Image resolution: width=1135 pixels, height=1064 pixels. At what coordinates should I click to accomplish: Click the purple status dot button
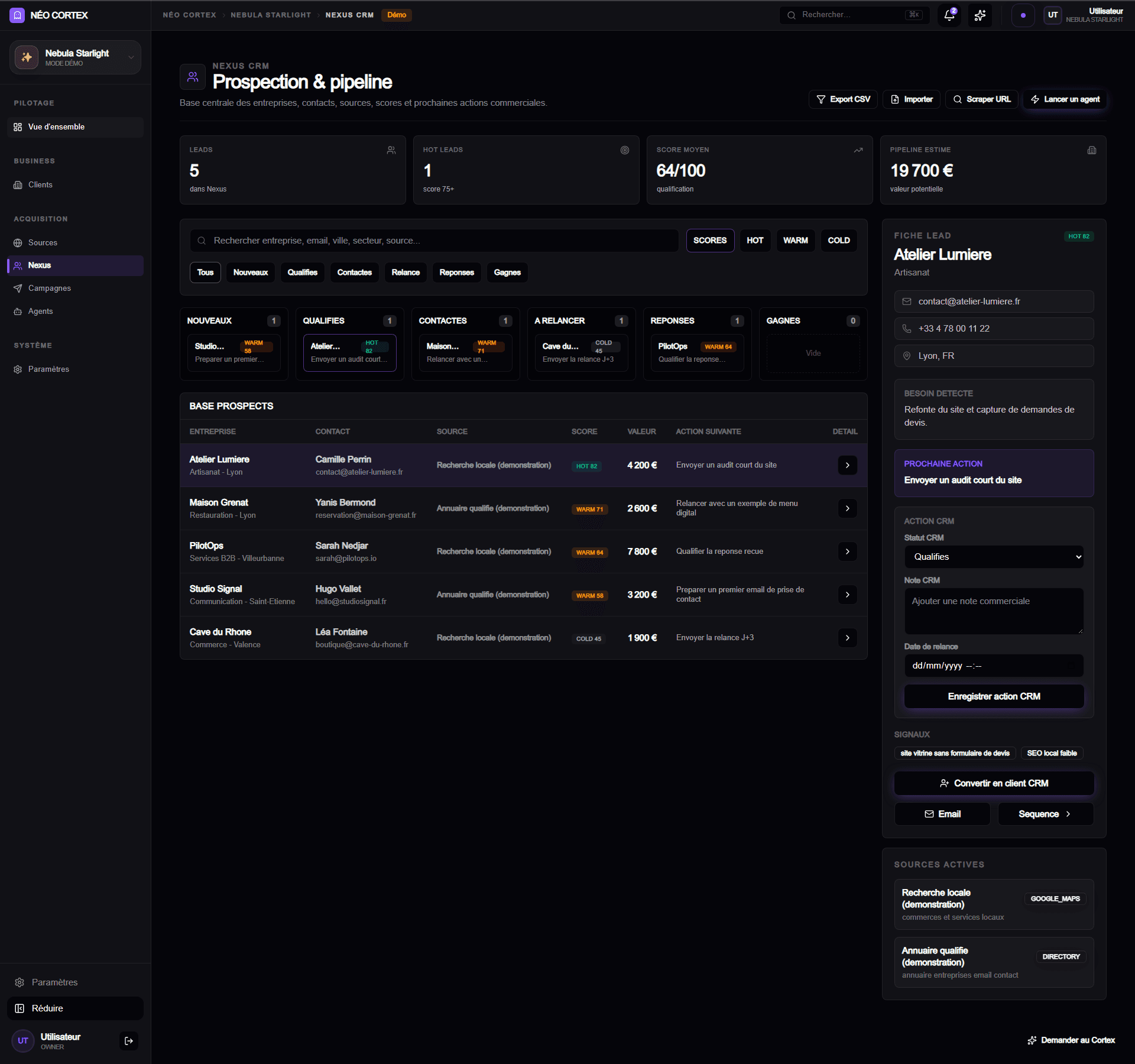click(1023, 15)
